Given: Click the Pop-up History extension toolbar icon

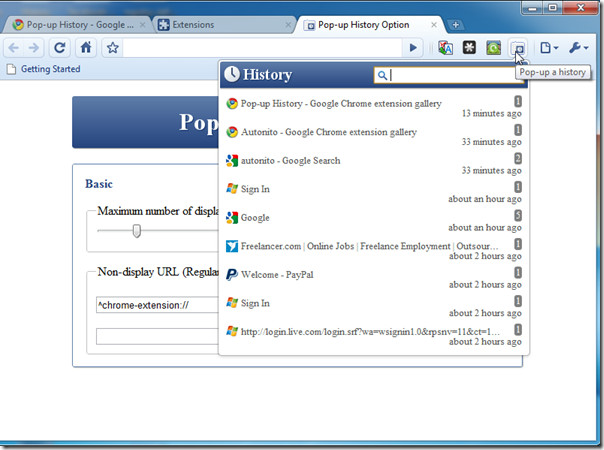Looking at the screenshot, I should click(x=518, y=48).
